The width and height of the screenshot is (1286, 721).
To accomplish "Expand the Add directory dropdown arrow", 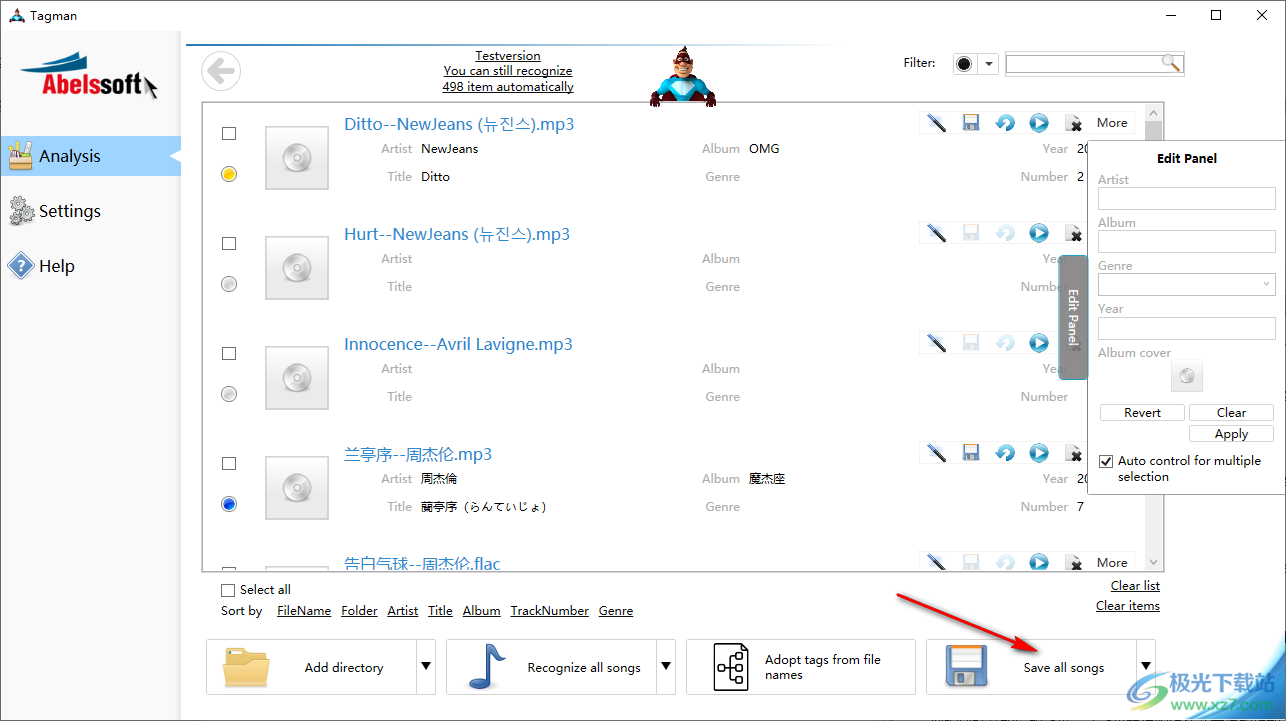I will (425, 667).
